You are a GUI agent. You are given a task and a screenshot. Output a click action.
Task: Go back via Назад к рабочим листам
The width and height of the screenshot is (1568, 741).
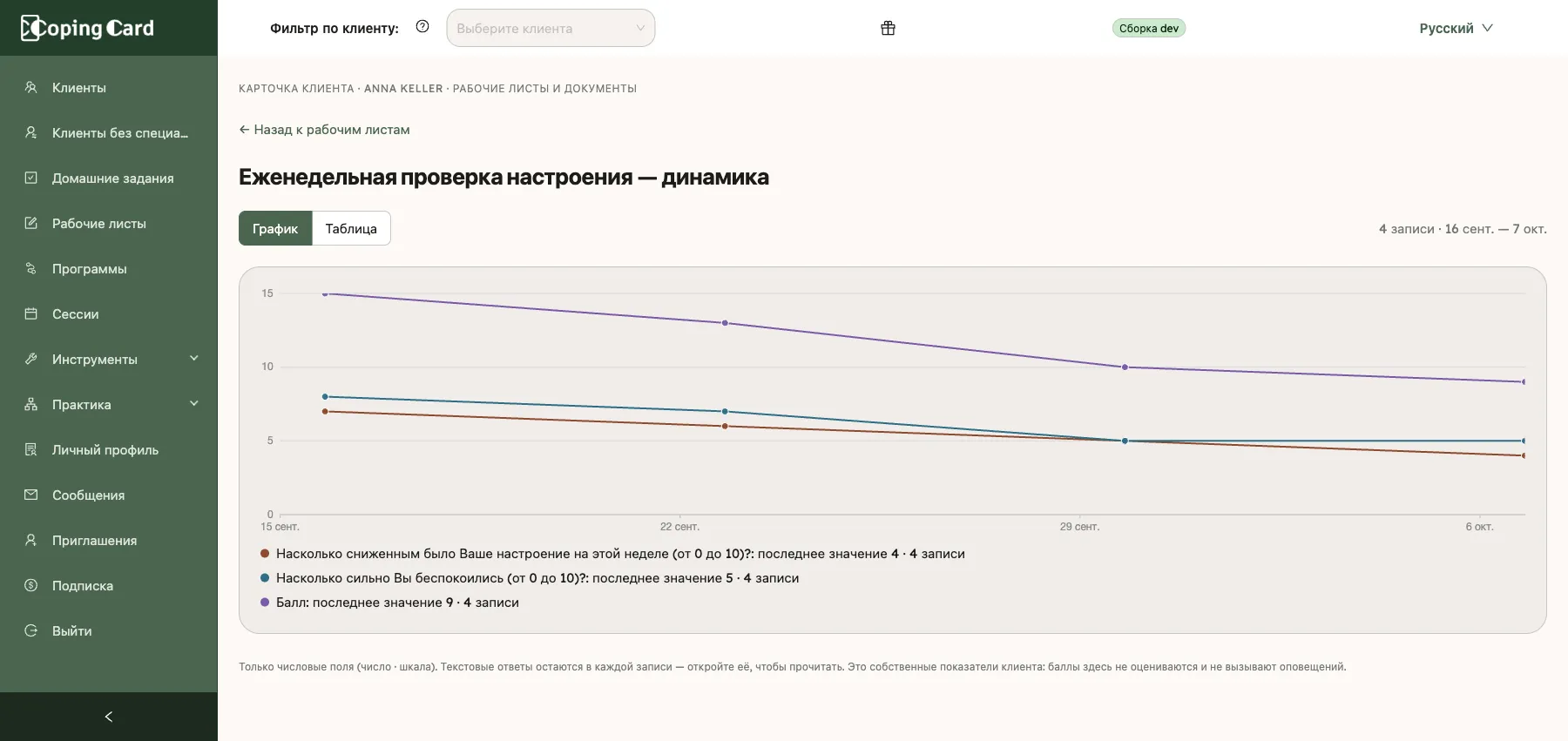click(x=324, y=130)
